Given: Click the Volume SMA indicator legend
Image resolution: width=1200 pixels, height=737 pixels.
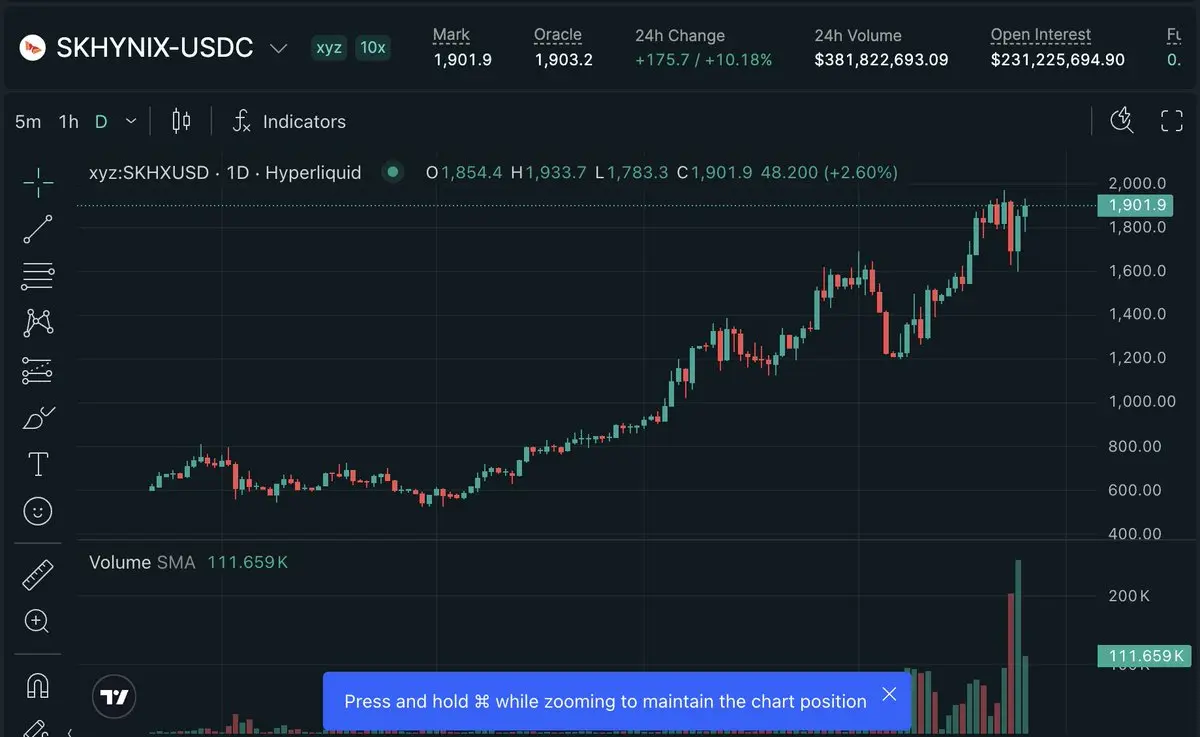Looking at the screenshot, I should click(x=188, y=562).
